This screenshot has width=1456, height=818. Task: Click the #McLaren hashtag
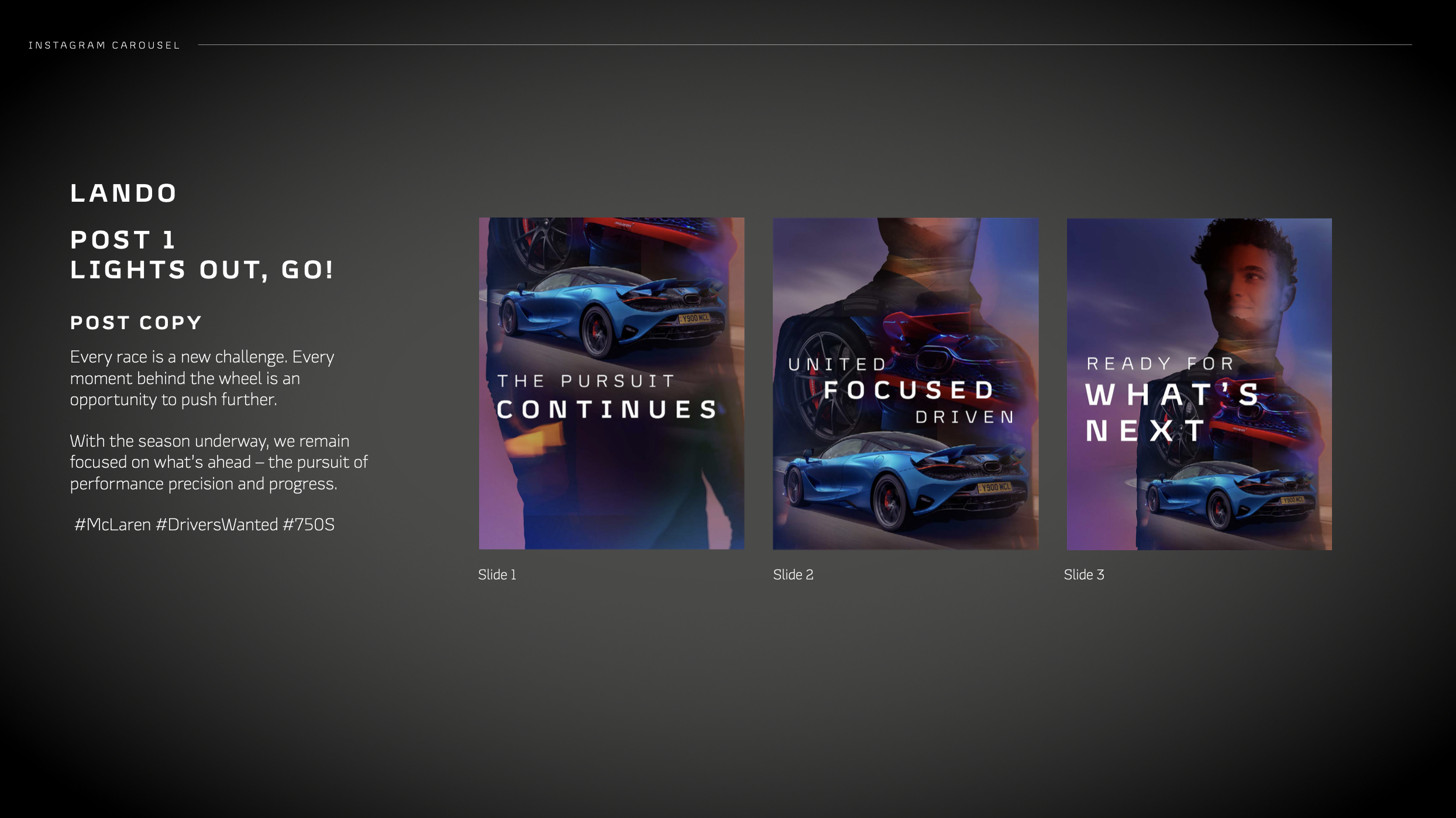point(113,524)
